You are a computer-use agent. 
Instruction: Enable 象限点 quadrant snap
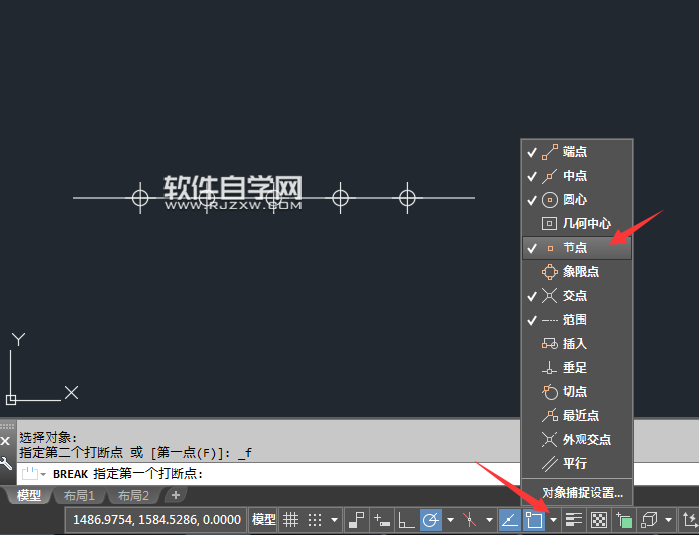(x=577, y=272)
